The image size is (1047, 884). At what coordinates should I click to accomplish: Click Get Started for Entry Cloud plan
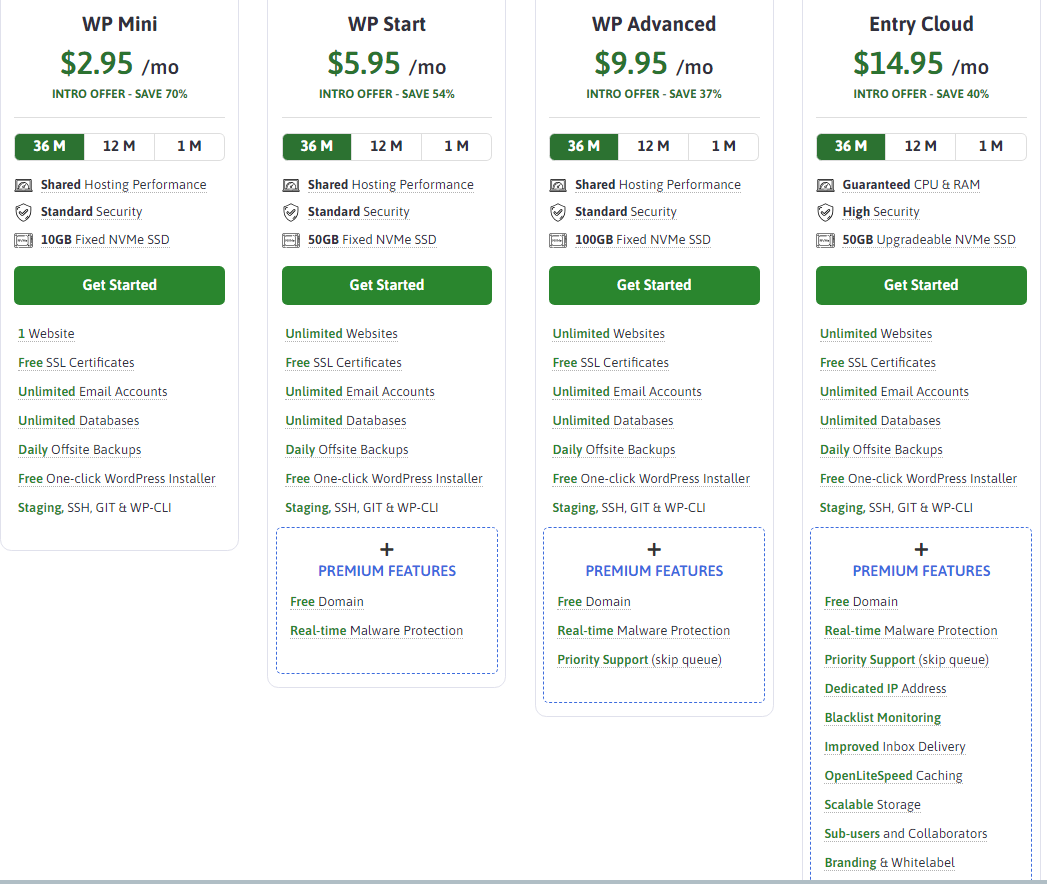[x=921, y=285]
